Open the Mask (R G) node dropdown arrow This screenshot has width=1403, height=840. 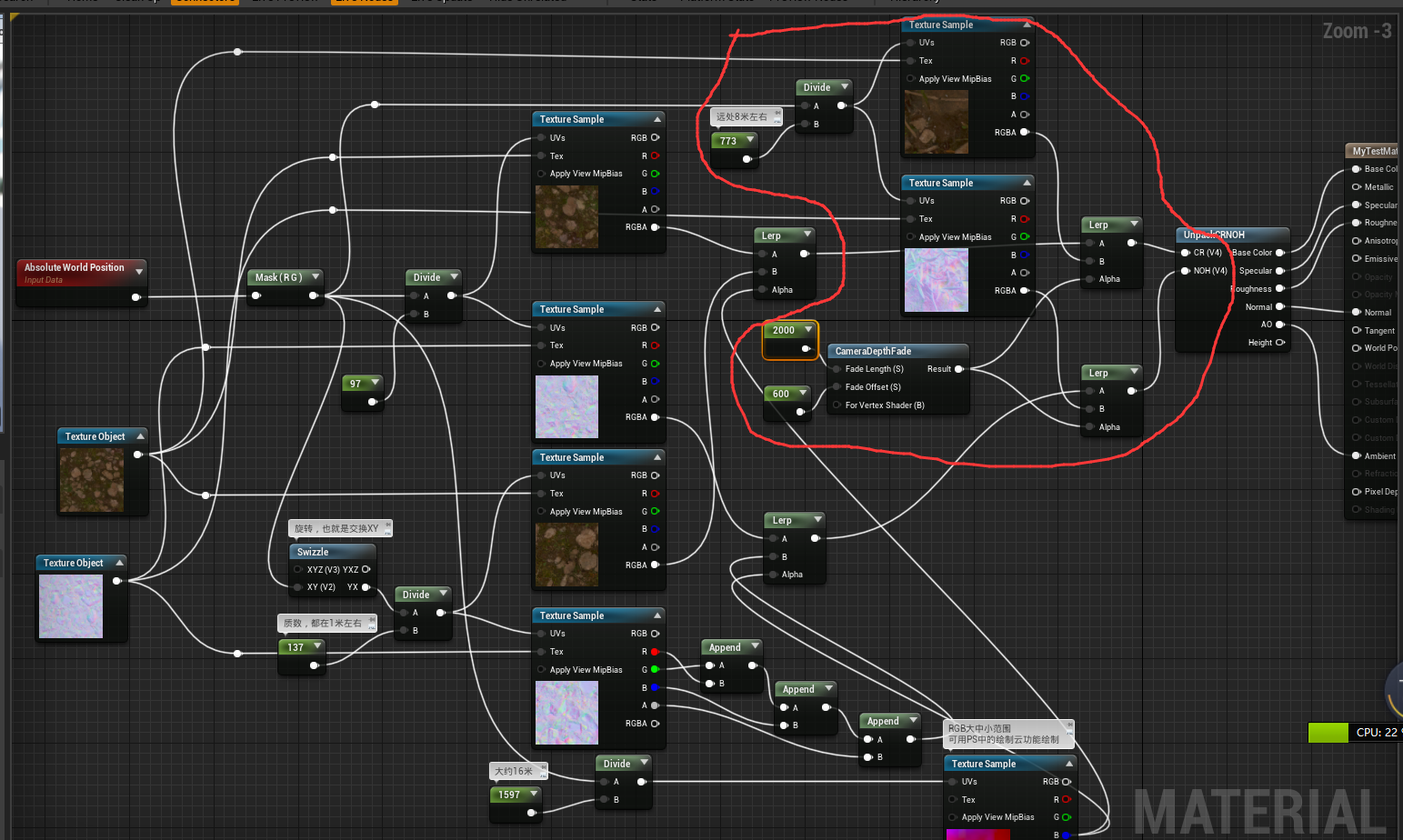(x=316, y=276)
